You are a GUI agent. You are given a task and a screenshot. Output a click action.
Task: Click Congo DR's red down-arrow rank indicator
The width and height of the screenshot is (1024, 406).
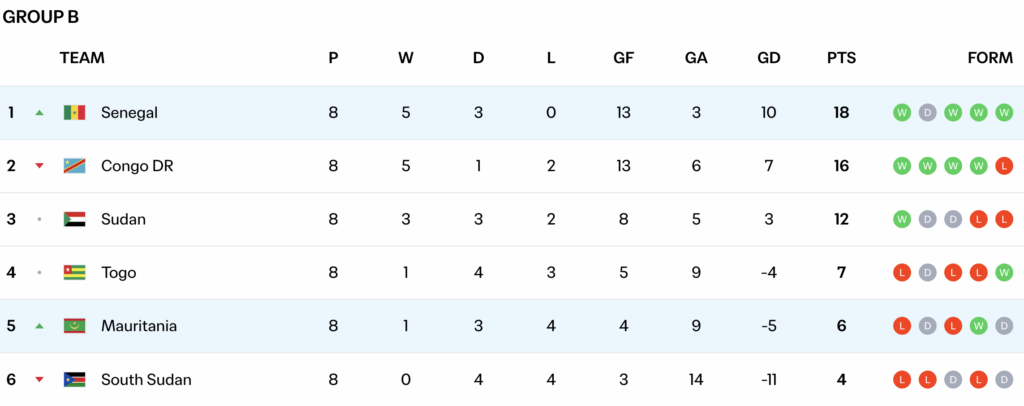[40, 166]
